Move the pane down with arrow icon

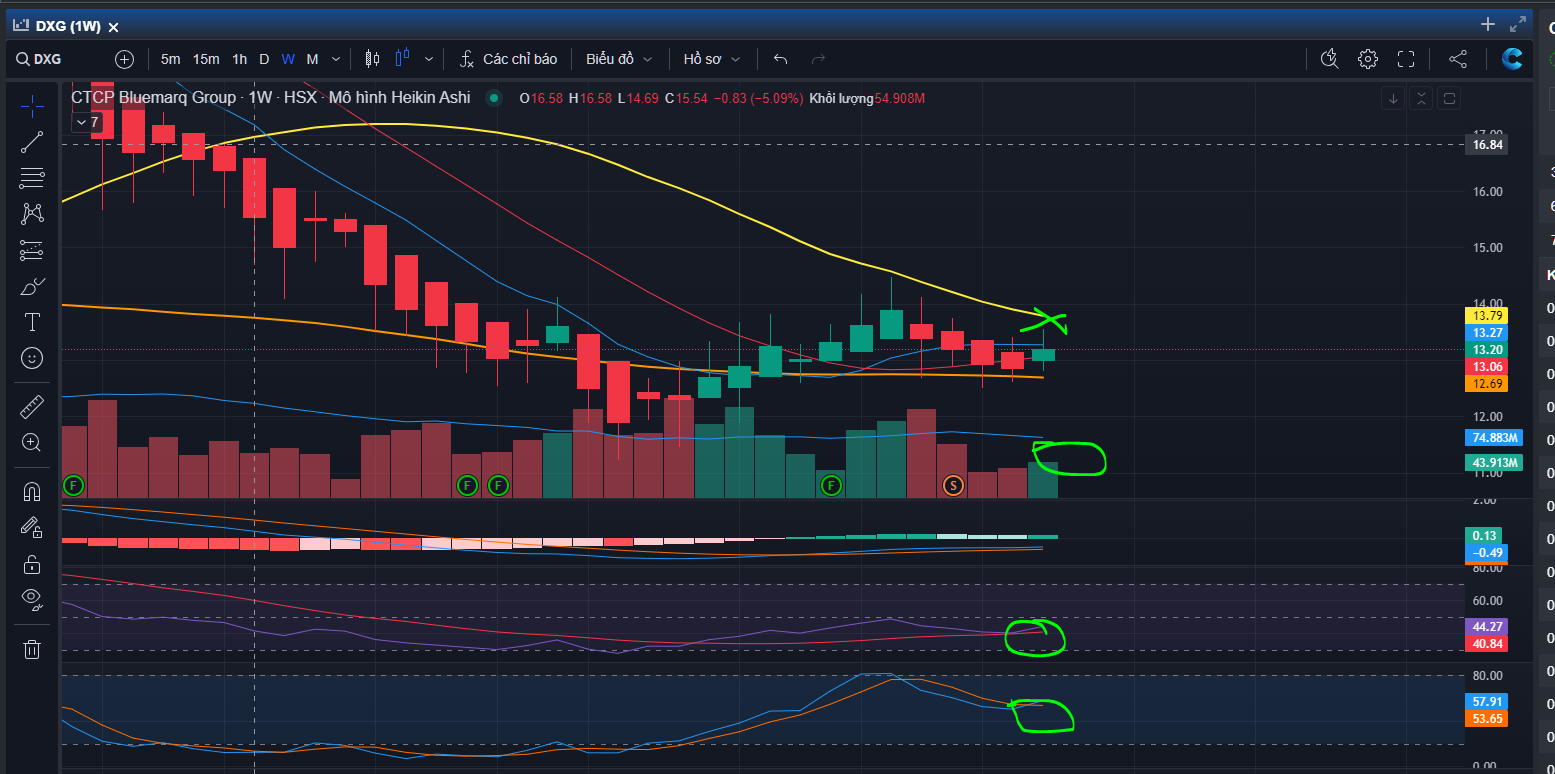(1393, 98)
